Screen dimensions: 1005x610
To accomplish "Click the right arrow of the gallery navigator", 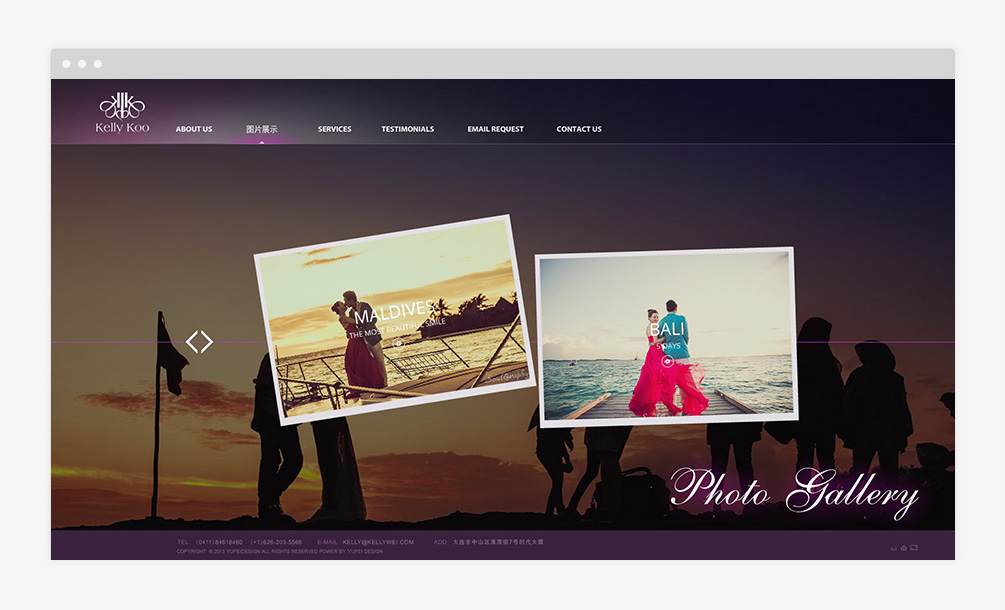I will pos(207,342).
